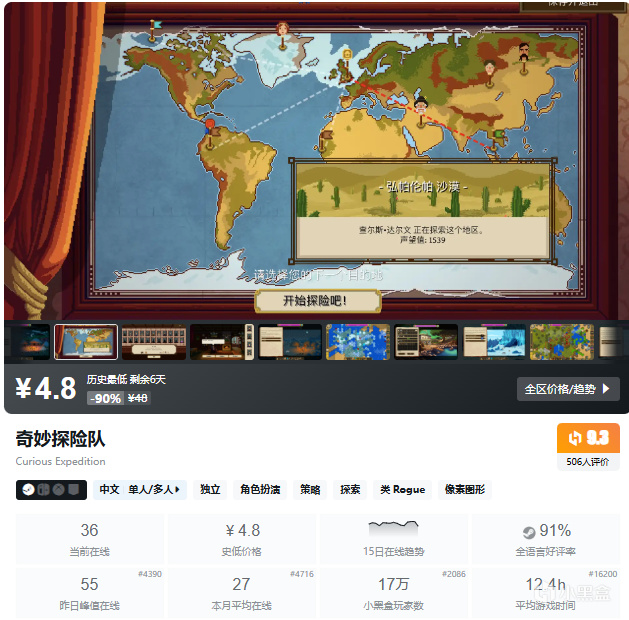Image resolution: width=629 pixels, height=620 pixels.
Task: Select the 探索 tag
Action: (x=350, y=490)
